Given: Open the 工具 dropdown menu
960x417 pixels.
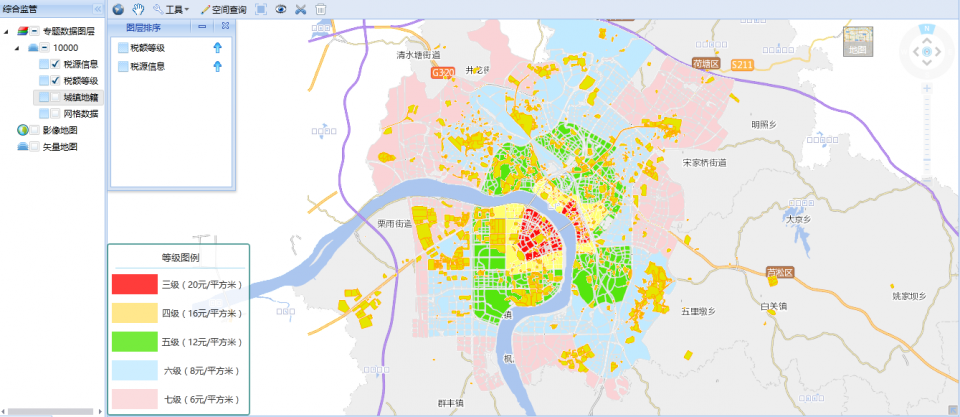Looking at the screenshot, I should click(171, 9).
